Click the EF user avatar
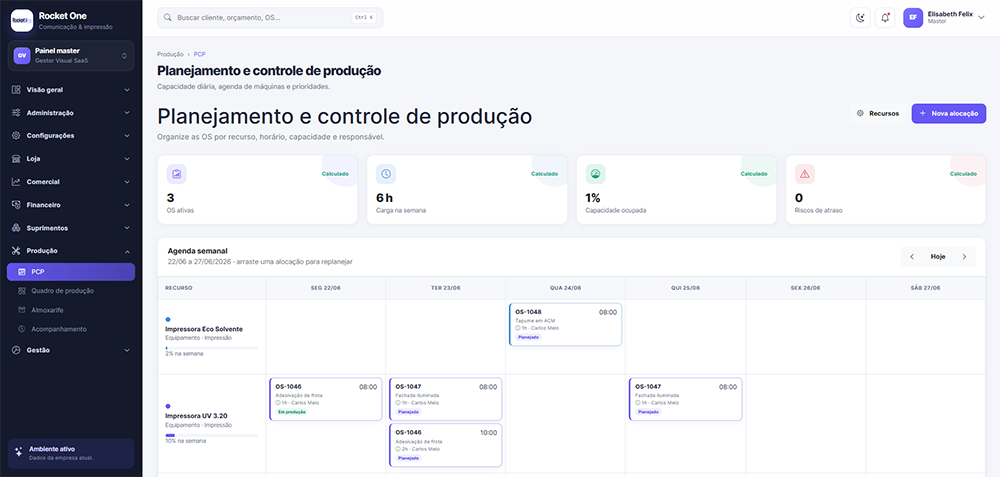This screenshot has height=477, width=1000. coord(913,18)
